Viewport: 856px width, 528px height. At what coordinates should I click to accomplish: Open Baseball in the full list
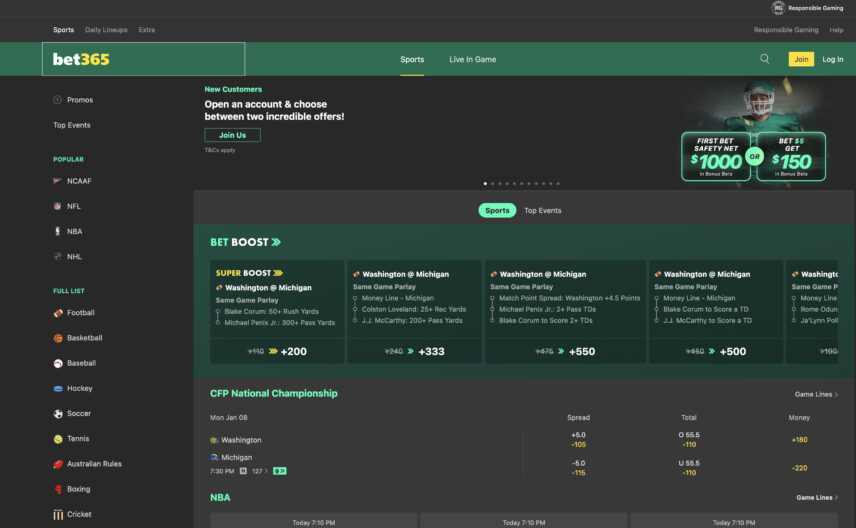tap(74, 363)
